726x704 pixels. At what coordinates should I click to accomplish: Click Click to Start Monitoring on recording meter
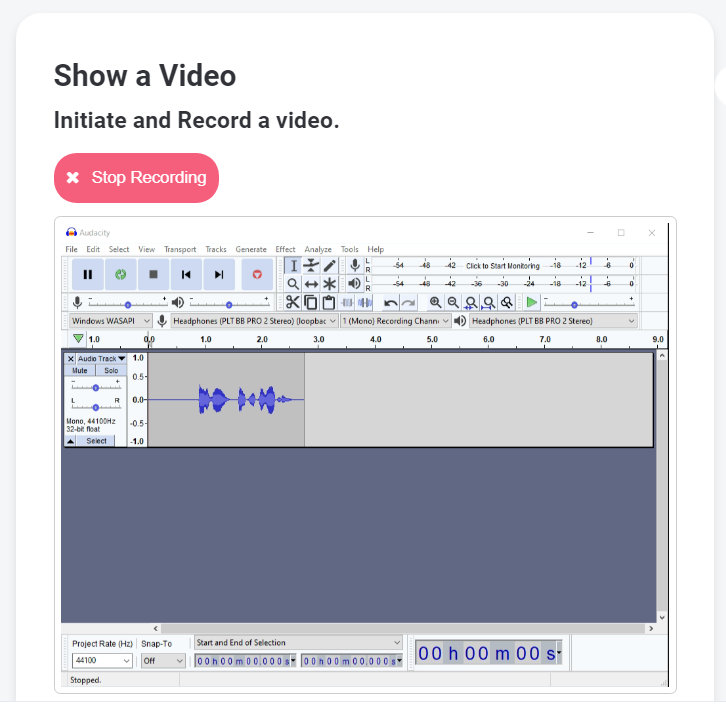502,266
